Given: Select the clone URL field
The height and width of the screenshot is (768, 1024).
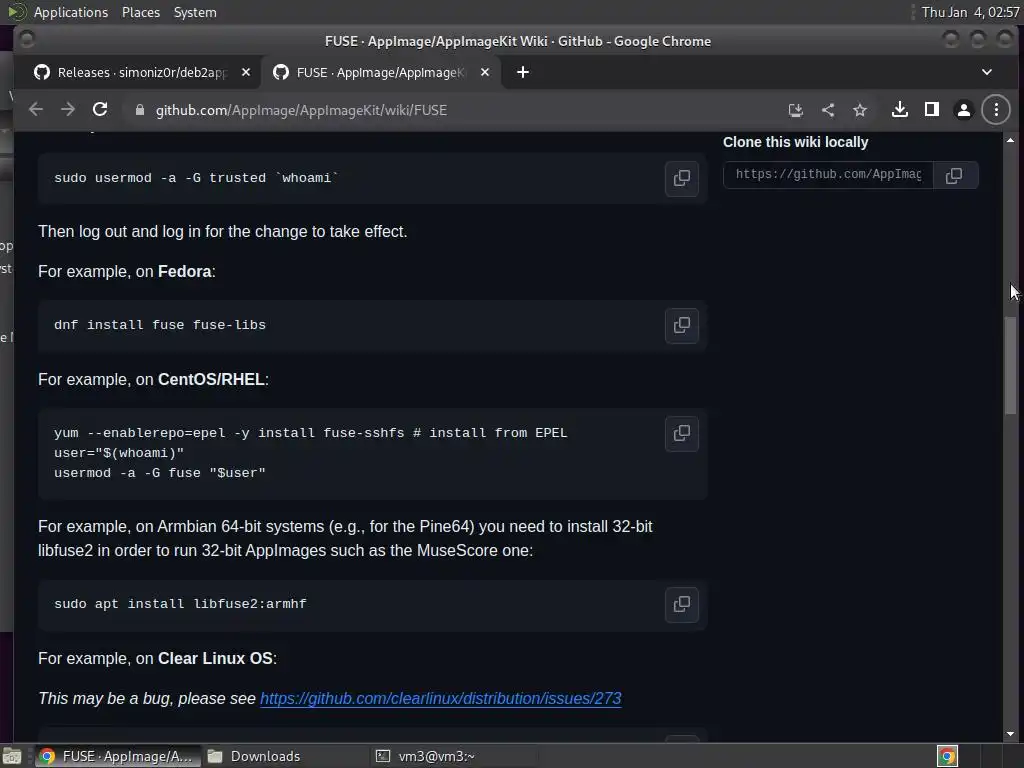Looking at the screenshot, I should 828,175.
